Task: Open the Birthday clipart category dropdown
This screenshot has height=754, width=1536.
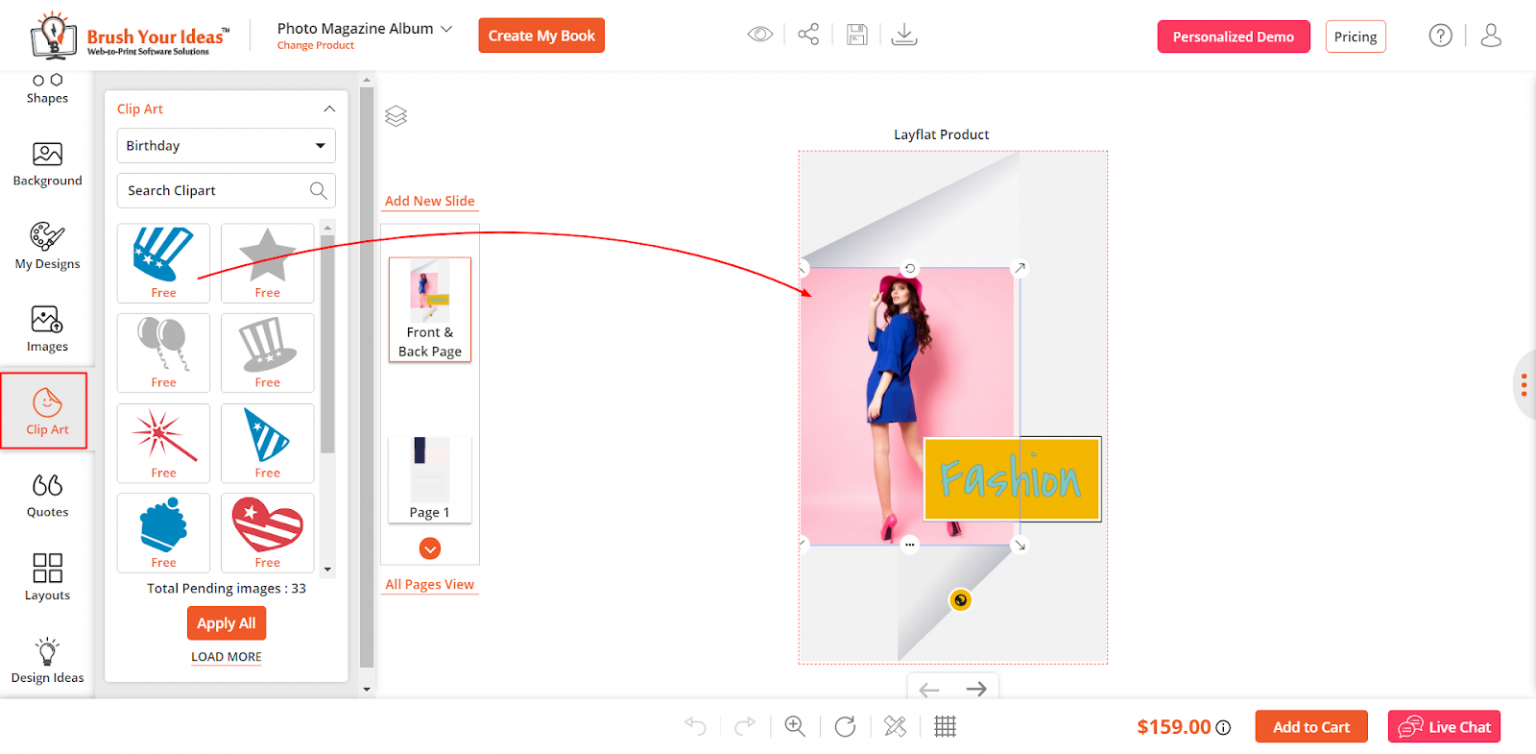Action: pyautogui.click(x=226, y=145)
